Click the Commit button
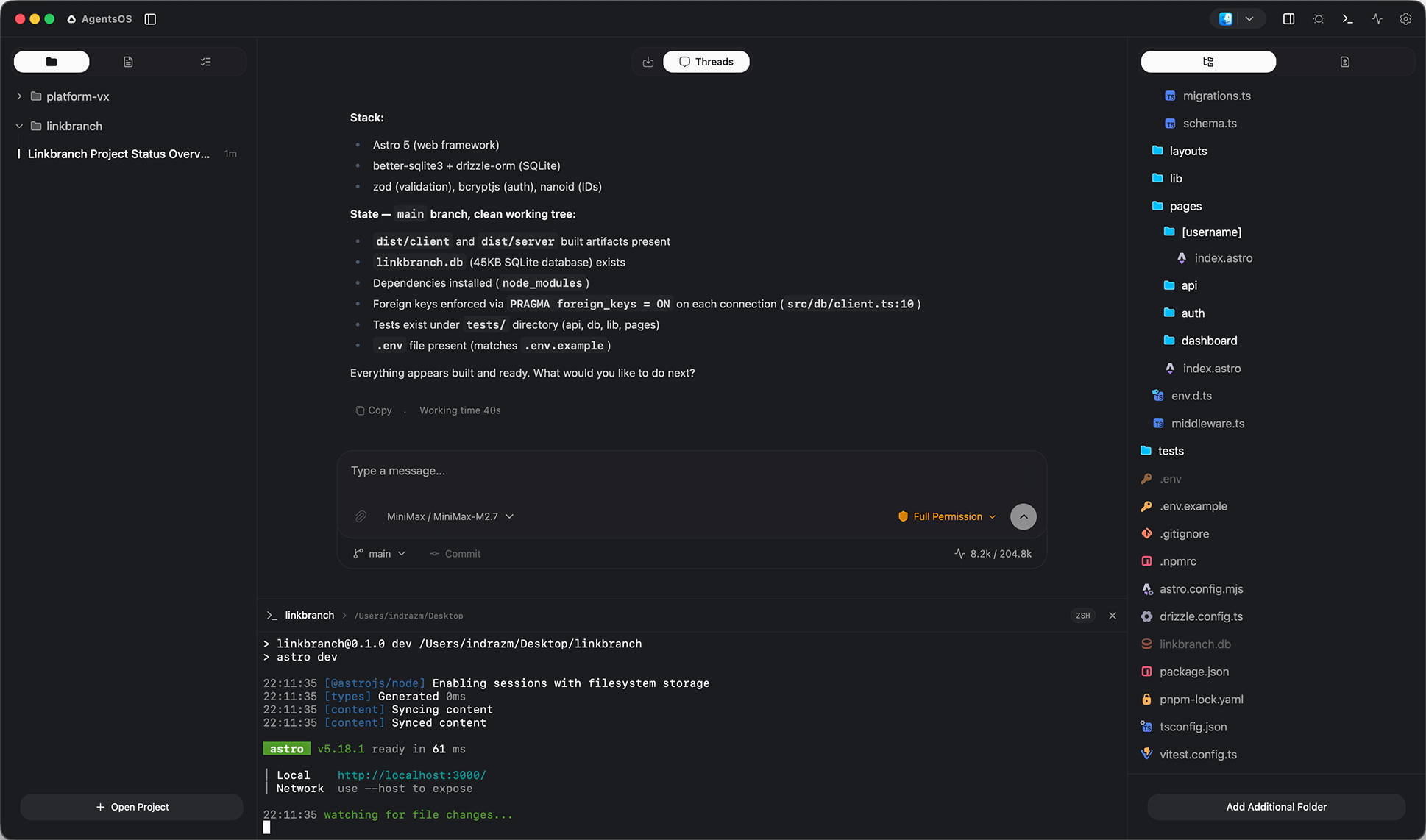The image size is (1426, 840). (455, 554)
